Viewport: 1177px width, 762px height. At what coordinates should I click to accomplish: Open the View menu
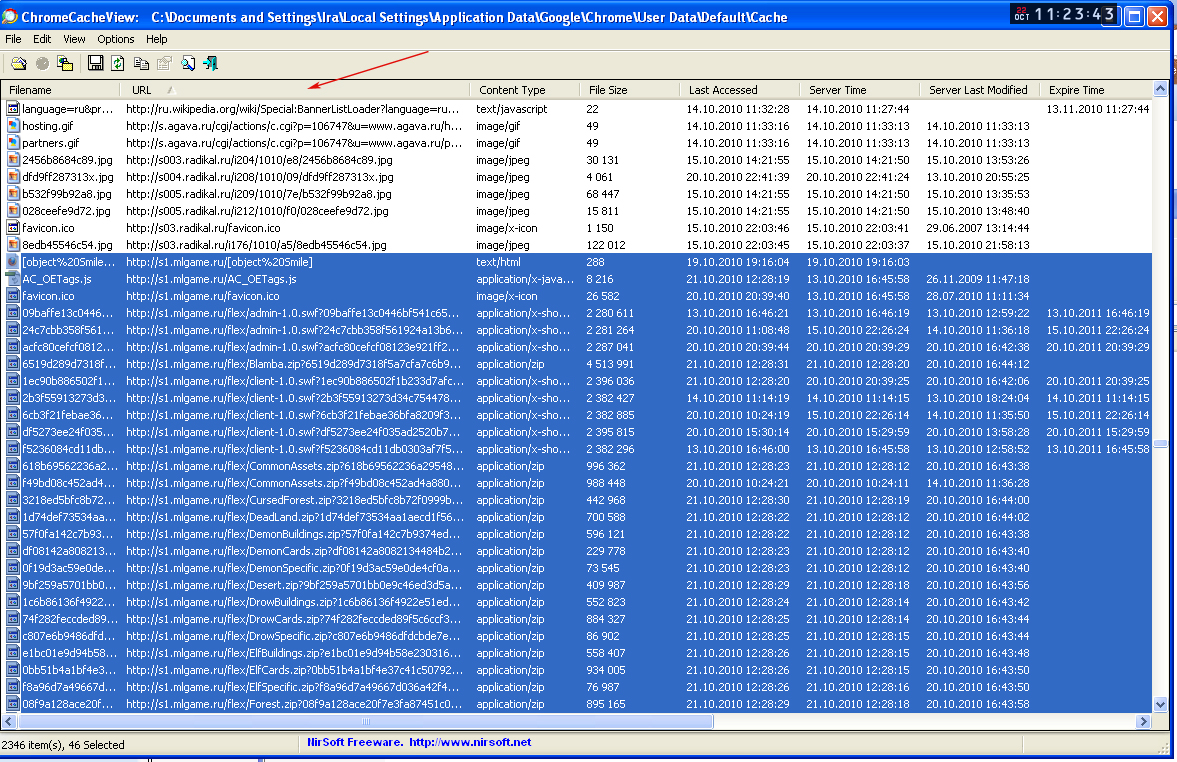point(74,39)
